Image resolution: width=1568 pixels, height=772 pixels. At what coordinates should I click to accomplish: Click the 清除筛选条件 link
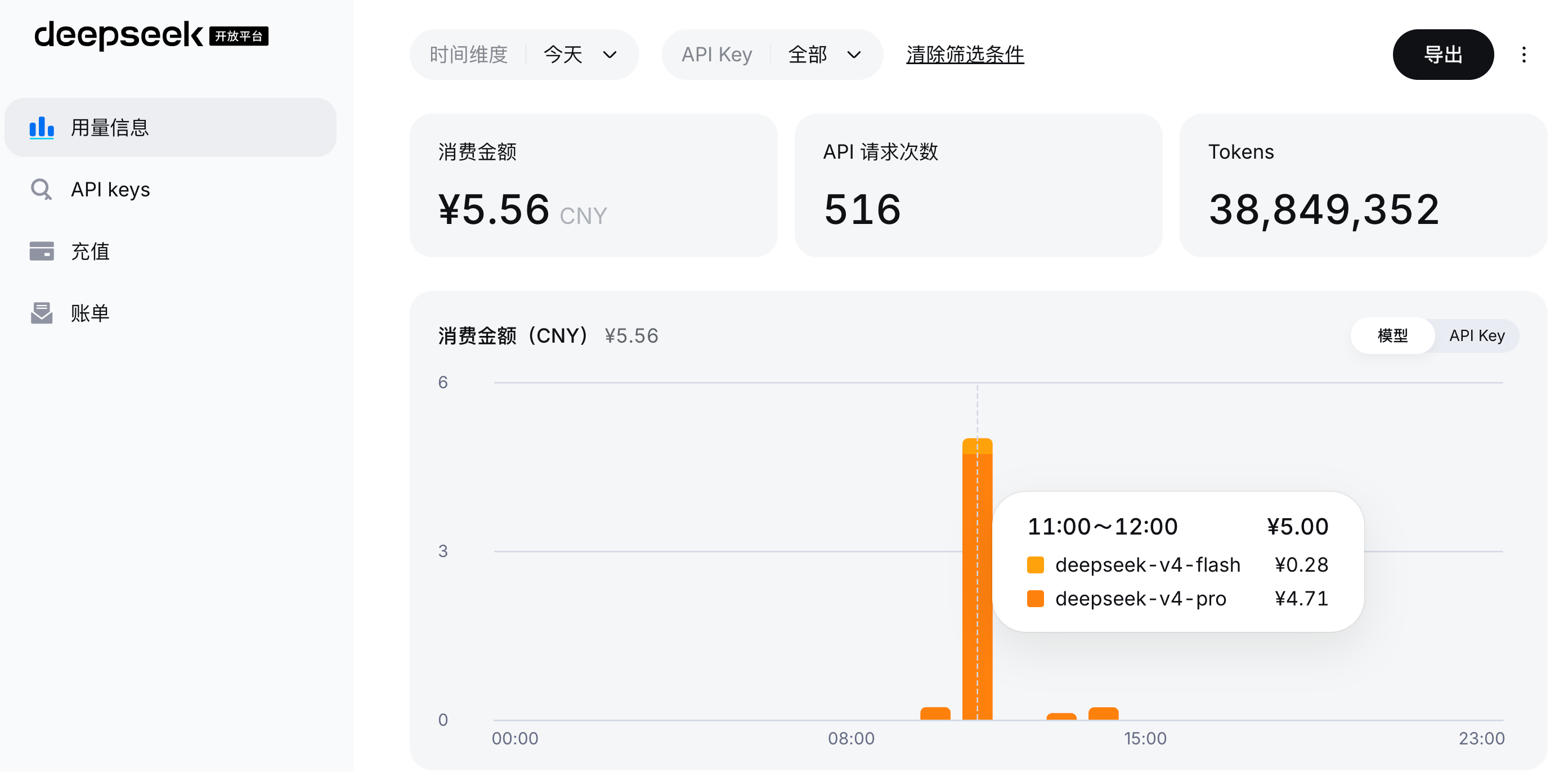pos(965,55)
